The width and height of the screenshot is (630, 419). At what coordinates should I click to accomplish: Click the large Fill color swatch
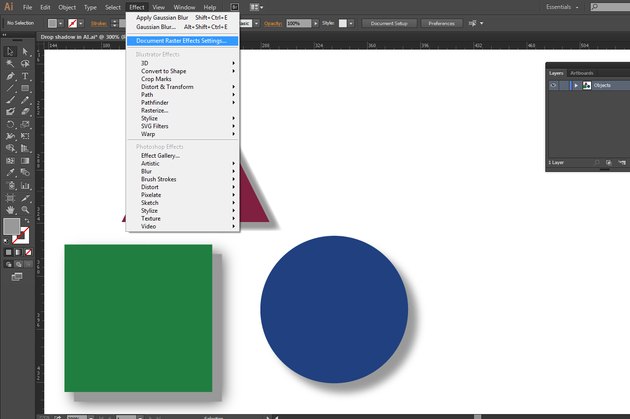(11, 226)
